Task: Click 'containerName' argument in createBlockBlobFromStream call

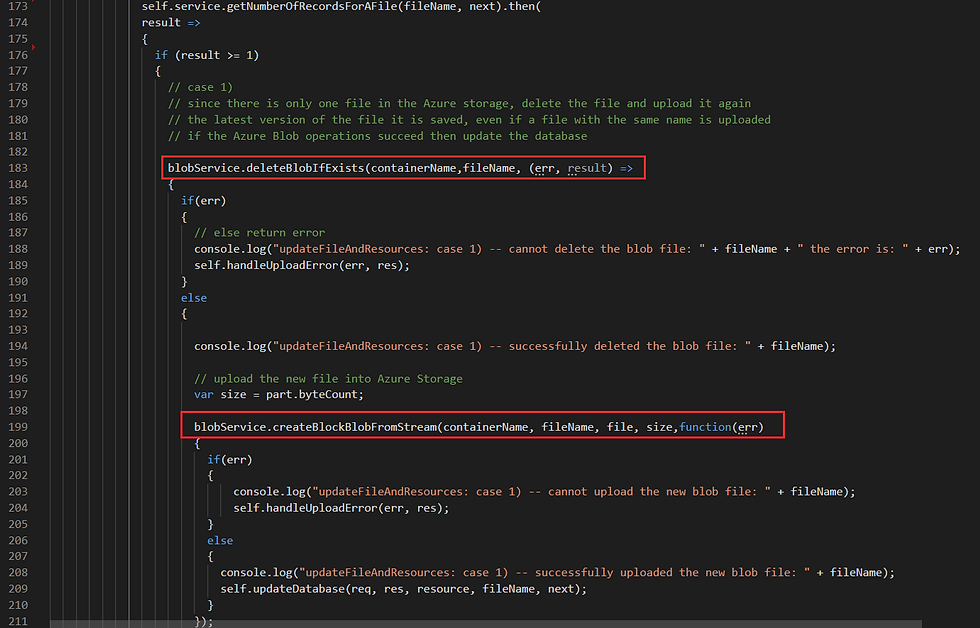Action: click(x=486, y=427)
